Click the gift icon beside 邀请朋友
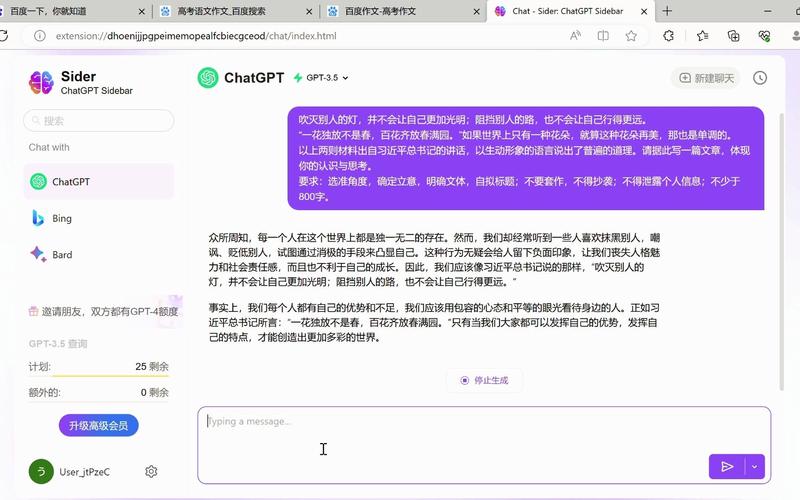Viewport: 800px width, 500px height. 34,311
